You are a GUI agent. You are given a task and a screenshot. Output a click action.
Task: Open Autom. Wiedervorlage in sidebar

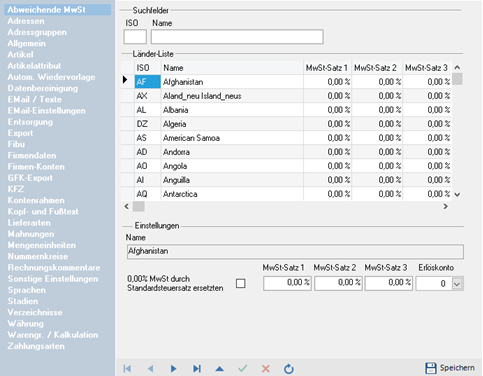[51, 77]
